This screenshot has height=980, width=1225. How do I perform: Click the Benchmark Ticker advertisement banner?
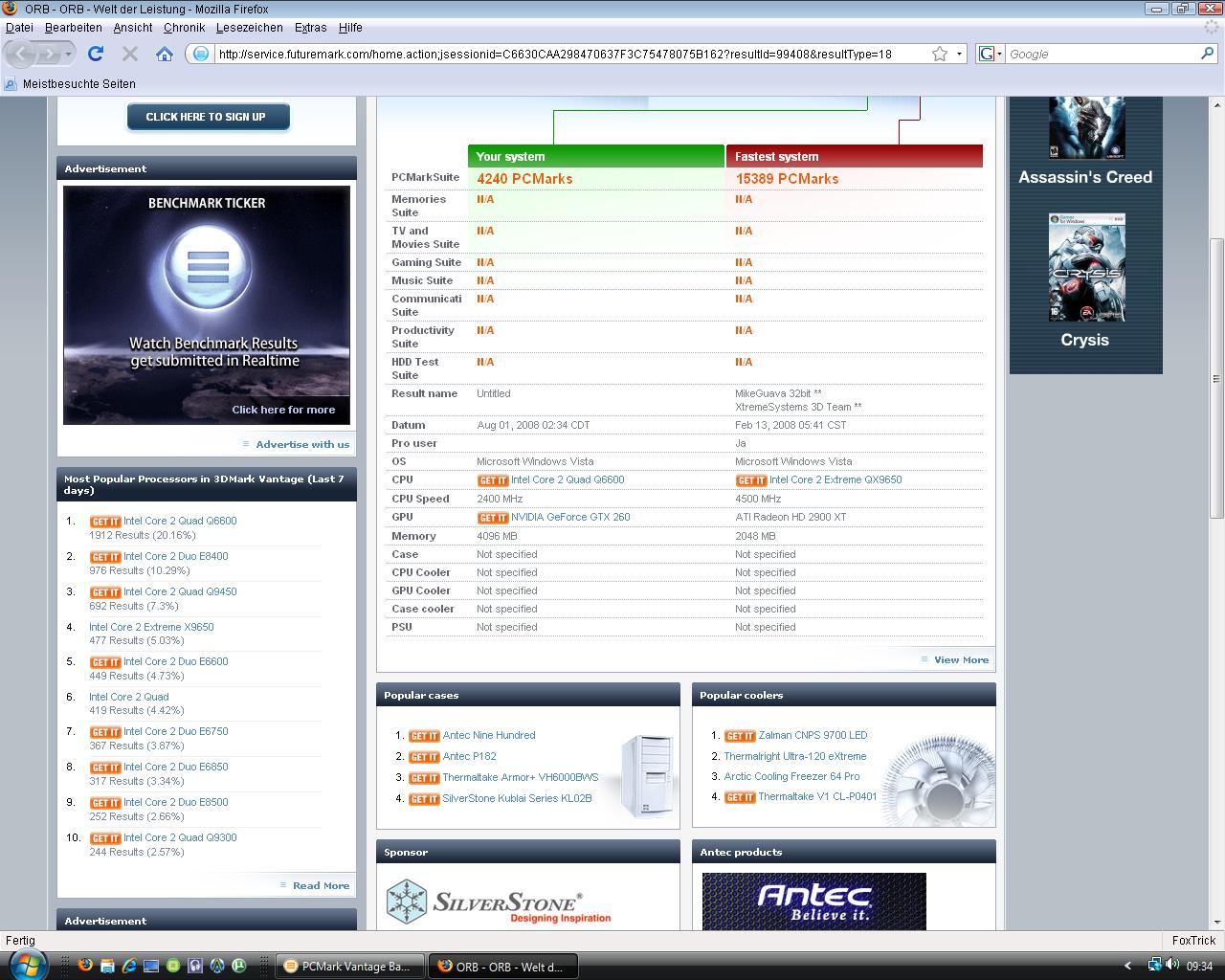(207, 305)
